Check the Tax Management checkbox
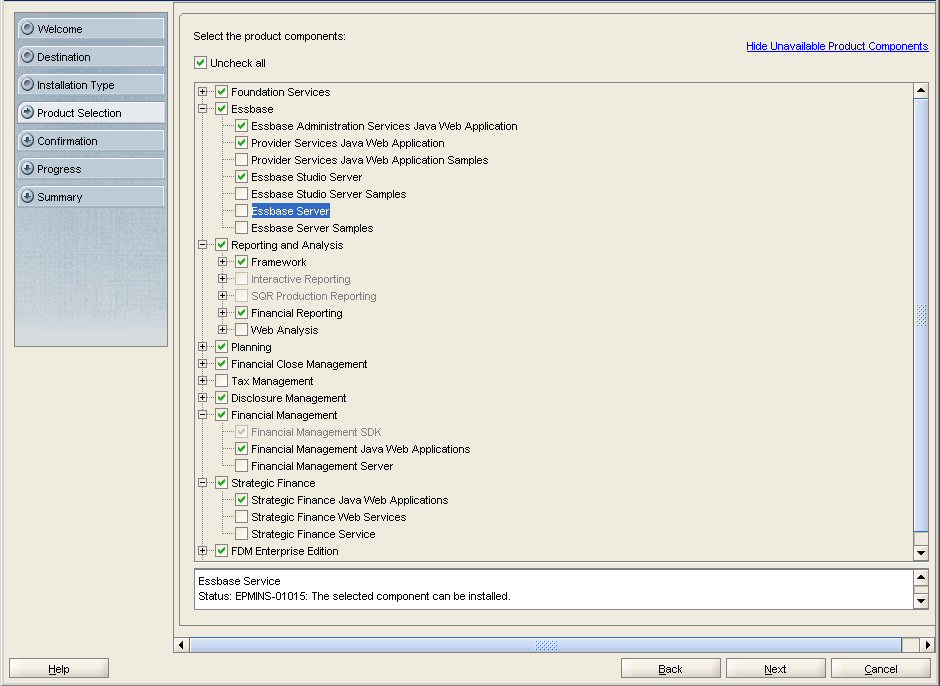Screen dimensions: 940x686 tap(221, 381)
